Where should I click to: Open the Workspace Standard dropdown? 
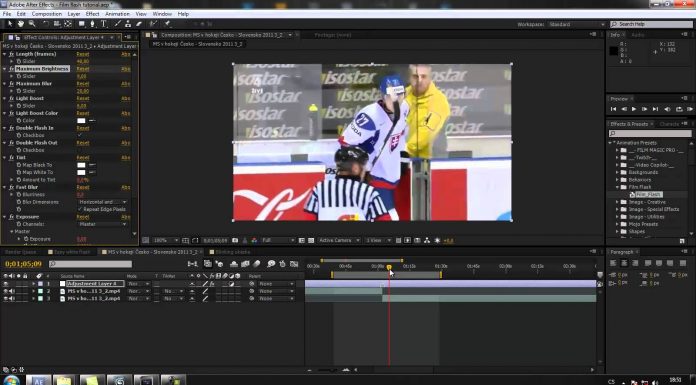point(576,24)
